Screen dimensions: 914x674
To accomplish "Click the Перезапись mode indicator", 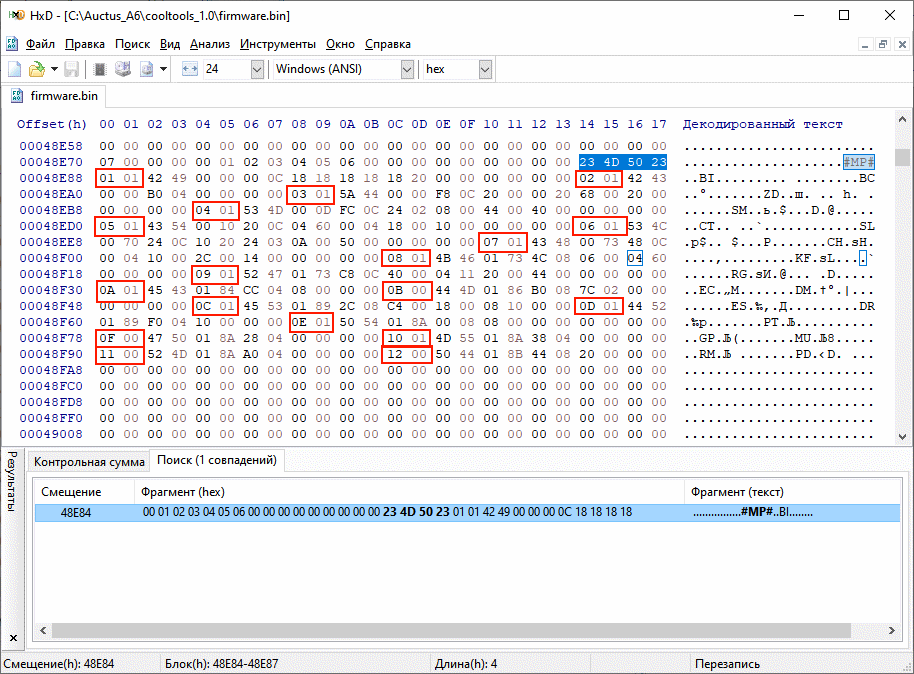I will (x=727, y=664).
